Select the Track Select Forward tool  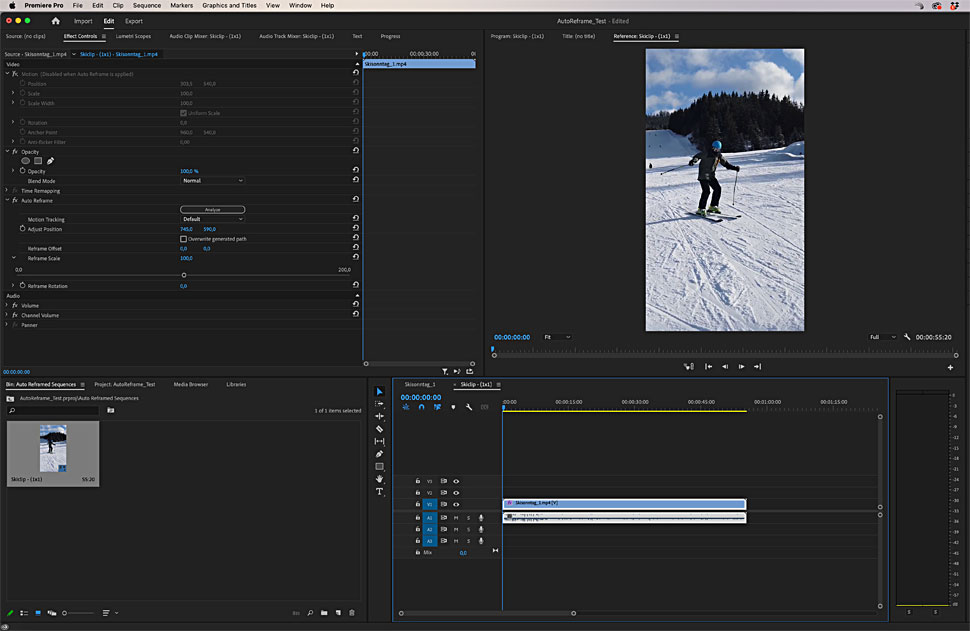(x=379, y=403)
